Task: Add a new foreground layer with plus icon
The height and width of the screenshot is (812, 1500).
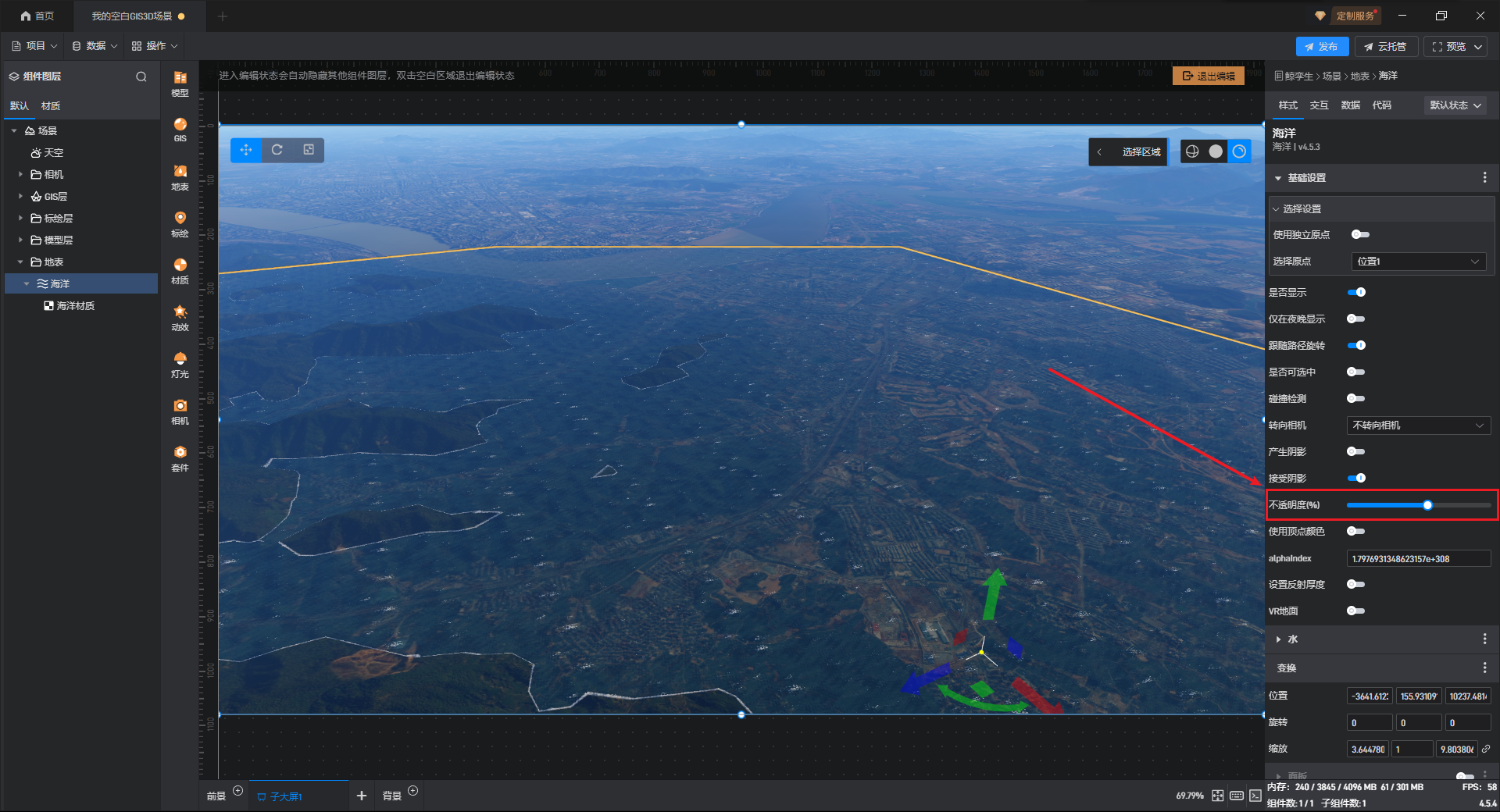Action: [x=238, y=791]
